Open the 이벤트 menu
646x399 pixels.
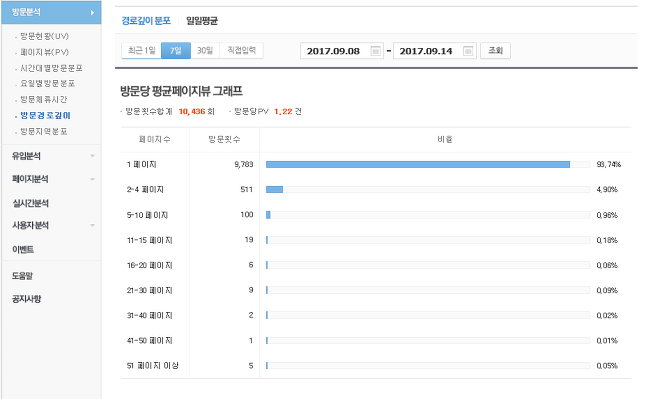pyautogui.click(x=23, y=250)
